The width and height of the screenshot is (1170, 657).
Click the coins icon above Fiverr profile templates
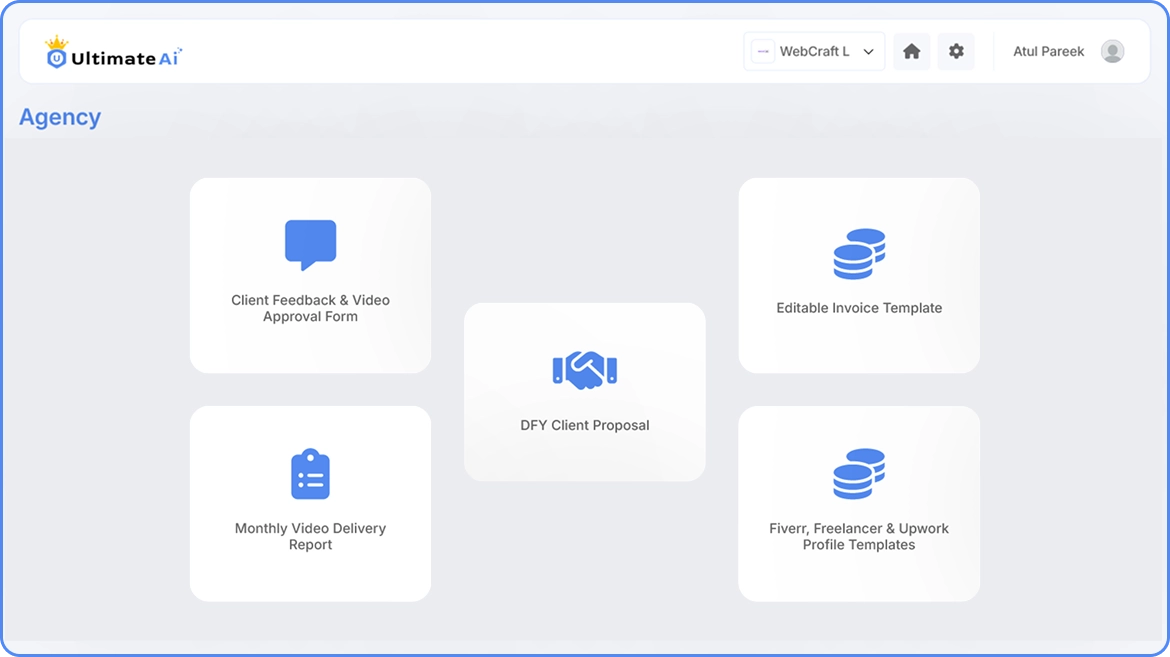pos(859,474)
